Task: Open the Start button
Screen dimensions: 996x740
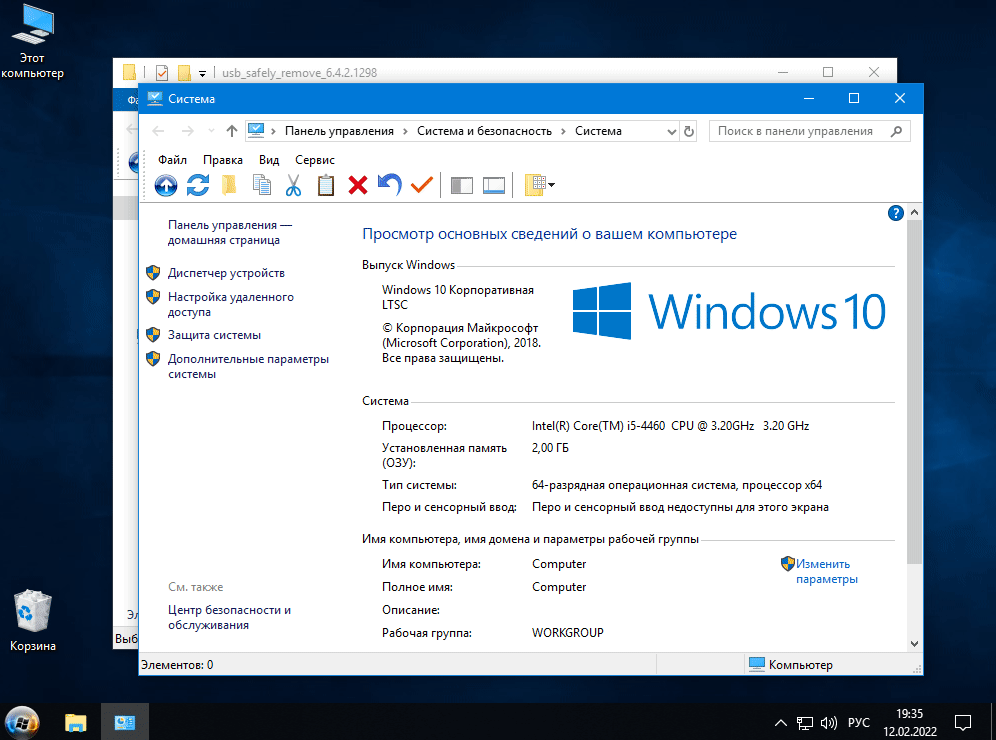Action: pos(22,722)
